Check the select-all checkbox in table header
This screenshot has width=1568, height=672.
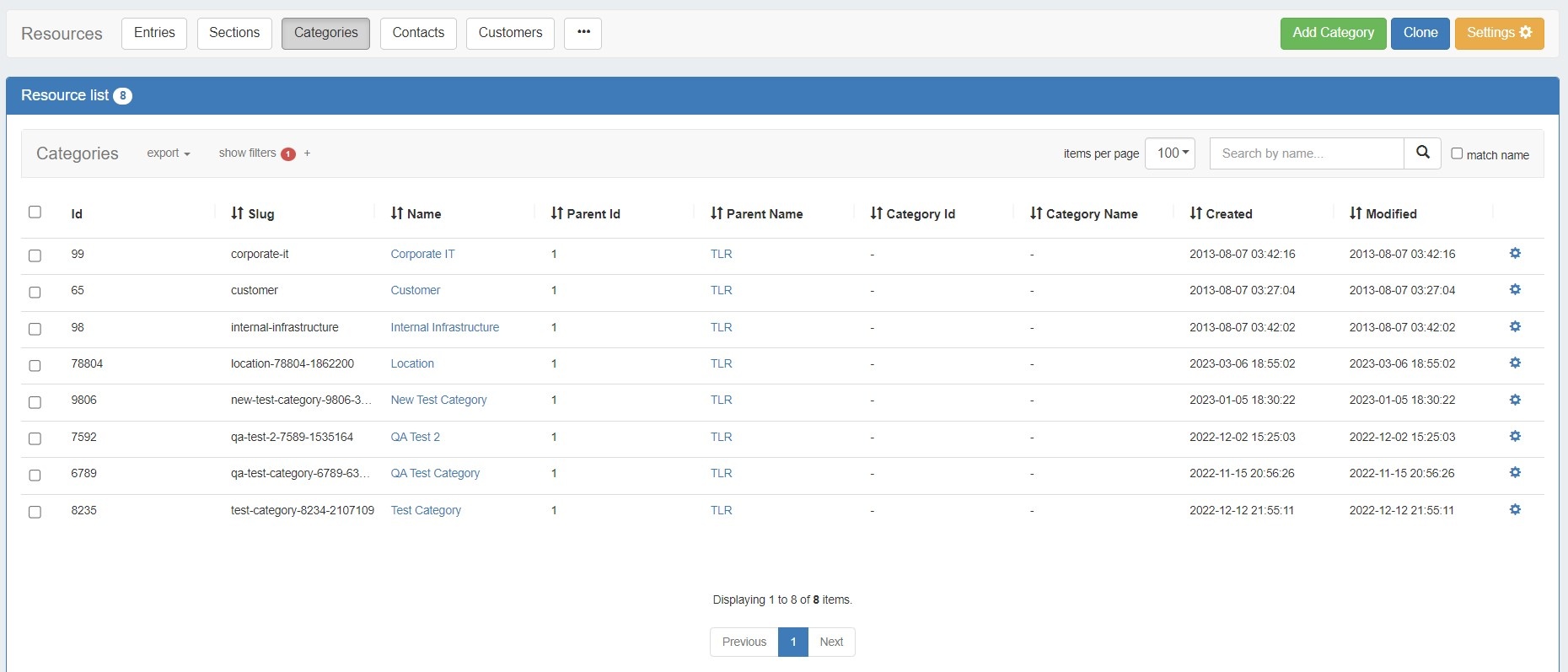[35, 212]
